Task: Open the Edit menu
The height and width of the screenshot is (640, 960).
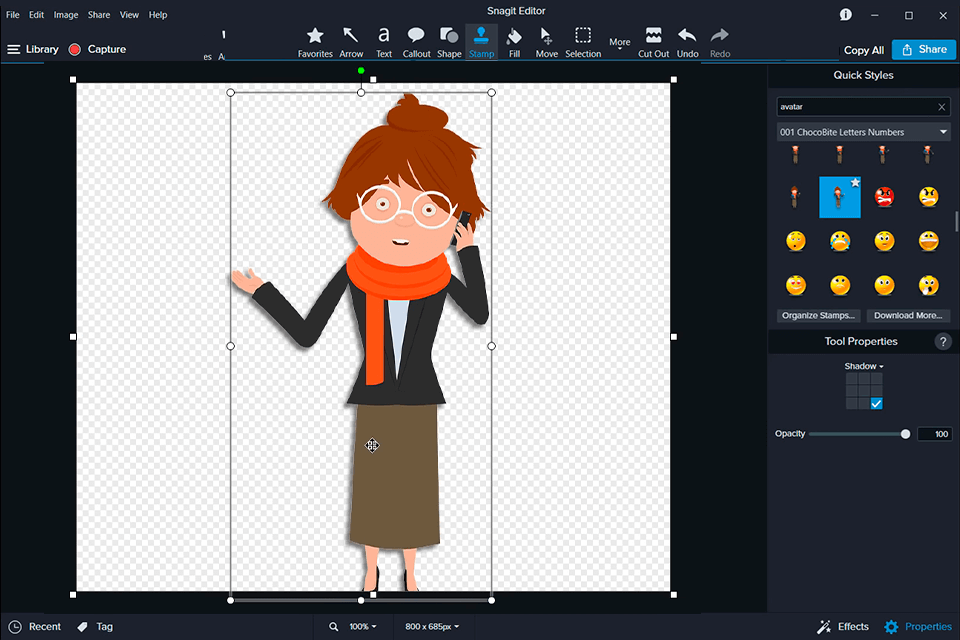Action: pyautogui.click(x=36, y=15)
